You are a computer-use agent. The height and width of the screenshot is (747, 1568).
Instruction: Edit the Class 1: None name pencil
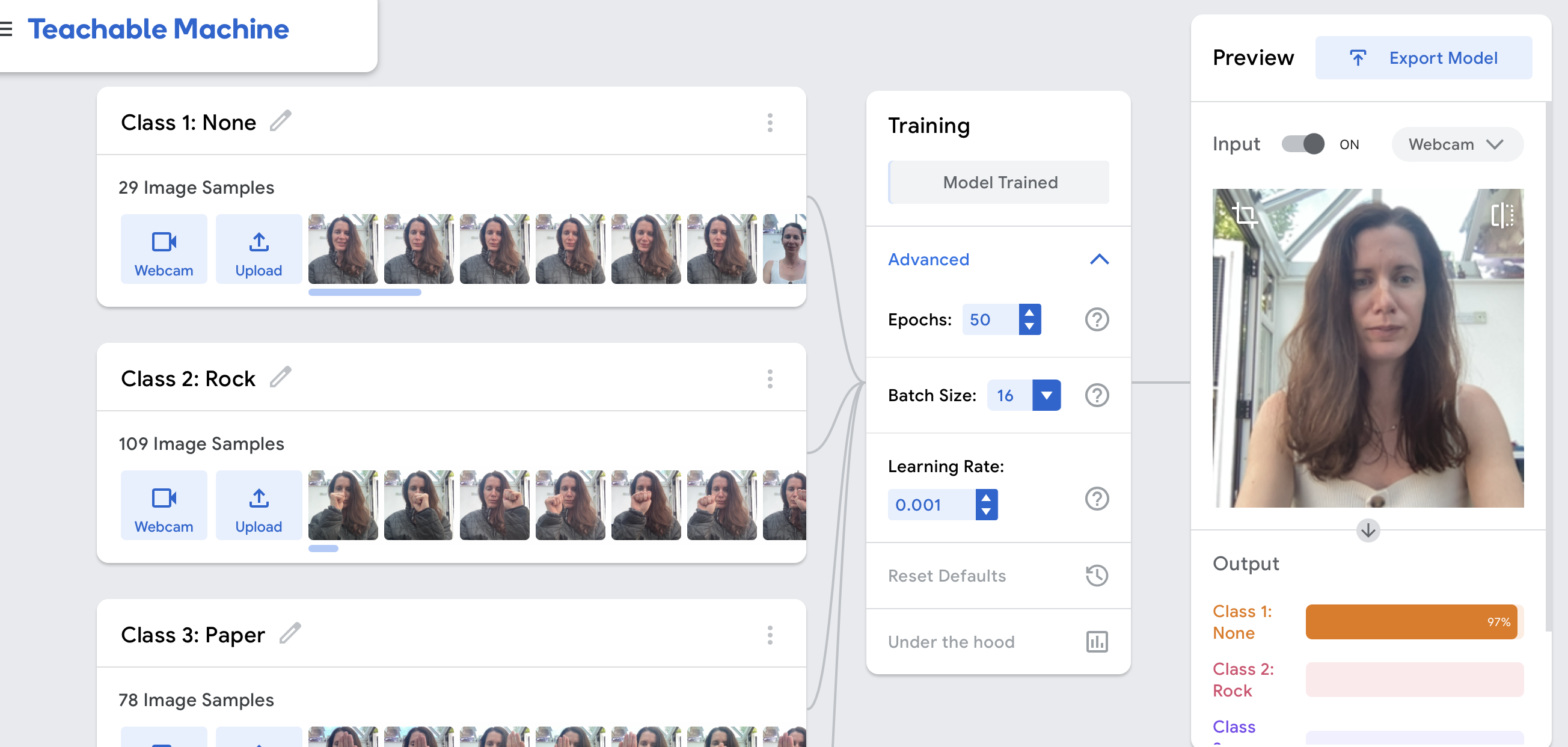(x=281, y=121)
